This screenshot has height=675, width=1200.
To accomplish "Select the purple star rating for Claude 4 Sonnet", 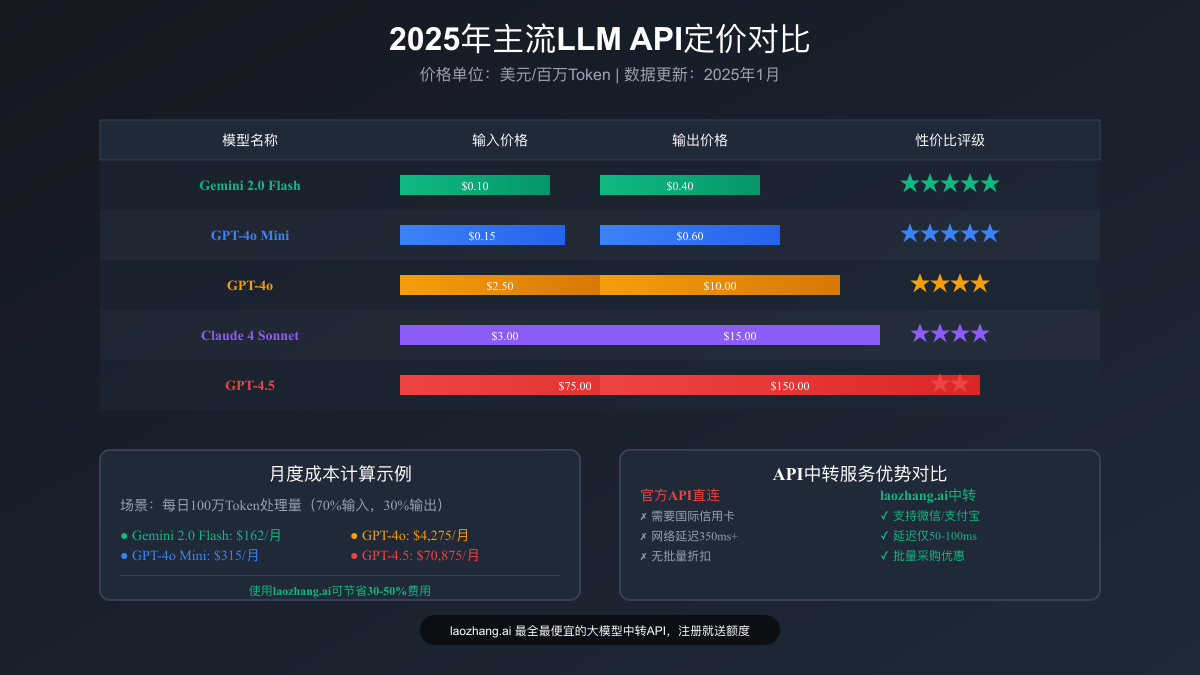I will [x=948, y=333].
